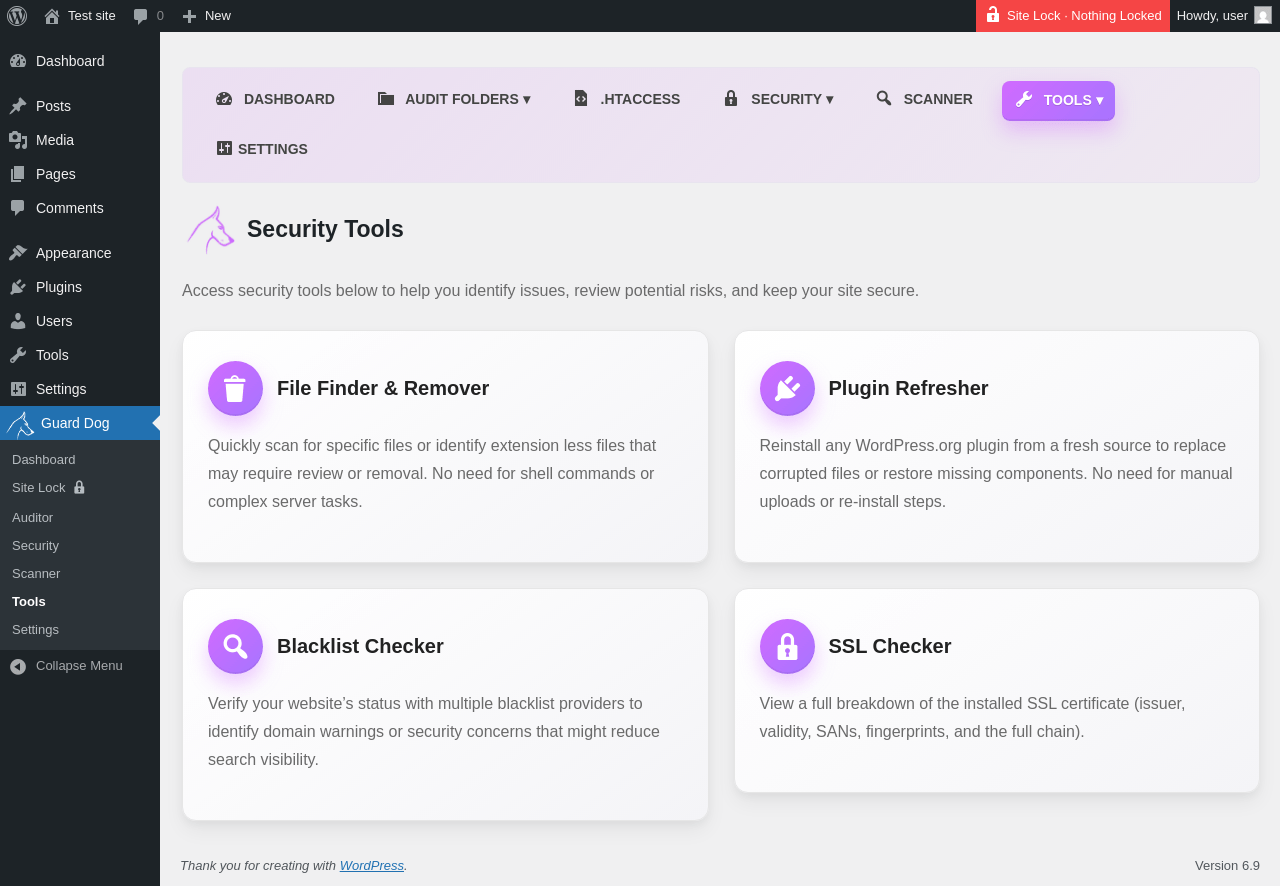Click the Plugin Refresher plug icon
The height and width of the screenshot is (886, 1280).
click(x=787, y=389)
